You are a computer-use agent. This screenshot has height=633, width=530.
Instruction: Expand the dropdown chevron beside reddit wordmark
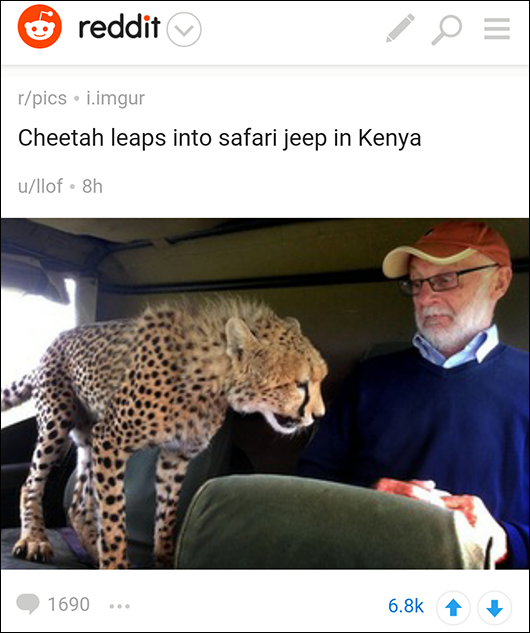(184, 29)
